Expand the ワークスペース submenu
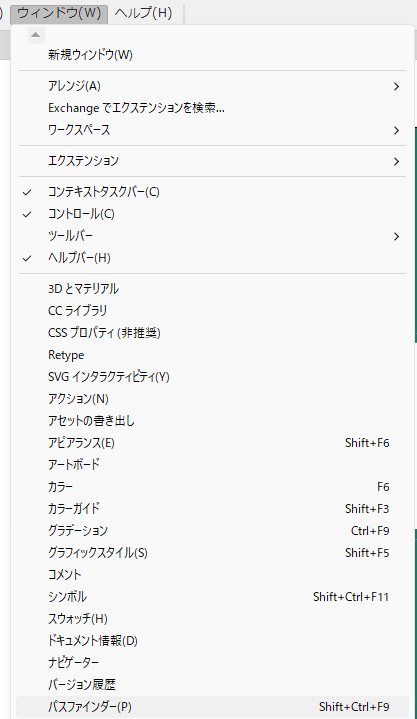Screen dimensions: 417x719 pos(212,130)
